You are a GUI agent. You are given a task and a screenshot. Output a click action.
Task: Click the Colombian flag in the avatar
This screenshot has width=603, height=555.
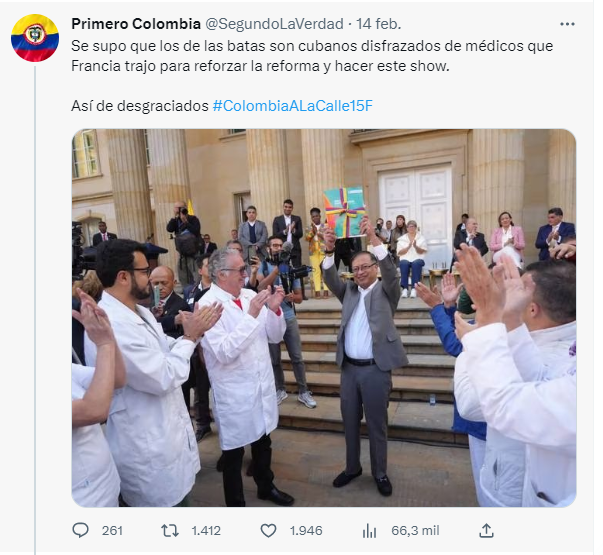click(35, 38)
